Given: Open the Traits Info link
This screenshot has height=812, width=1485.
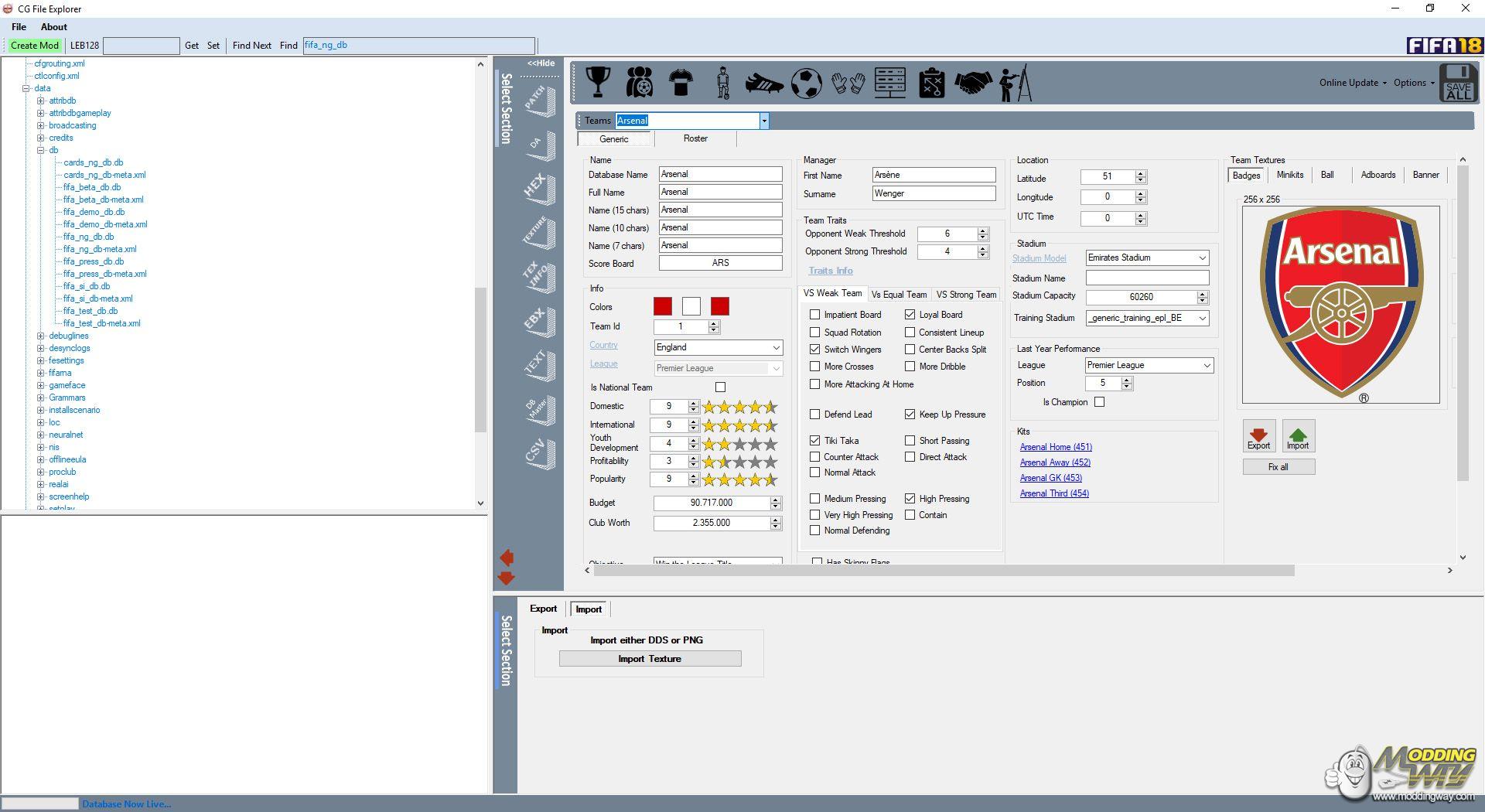Looking at the screenshot, I should 831,271.
